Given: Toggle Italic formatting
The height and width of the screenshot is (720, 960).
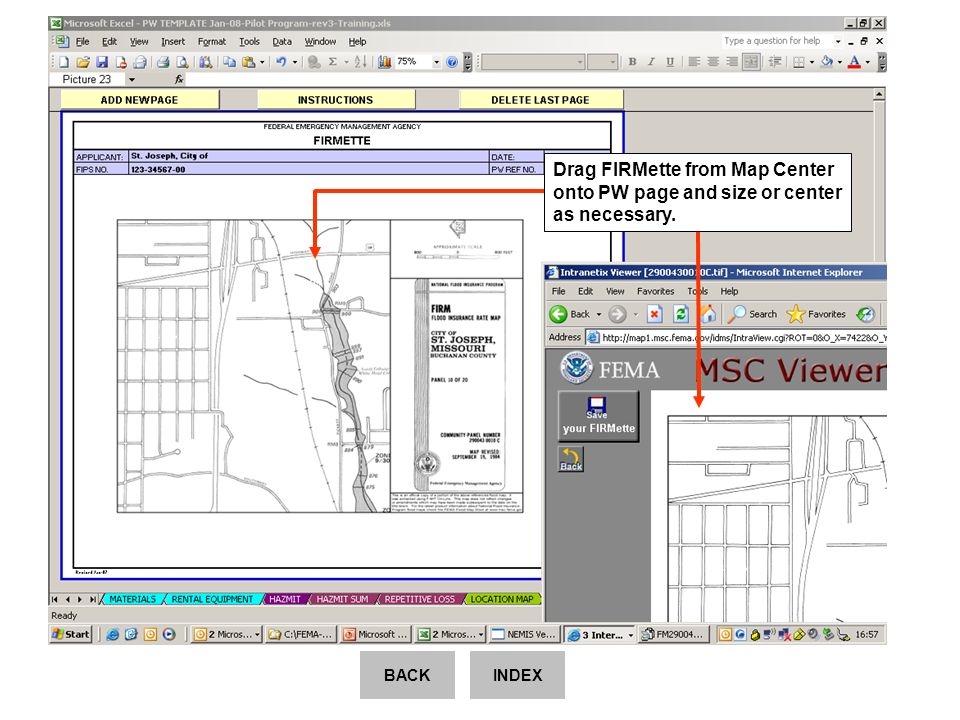Looking at the screenshot, I should (651, 62).
